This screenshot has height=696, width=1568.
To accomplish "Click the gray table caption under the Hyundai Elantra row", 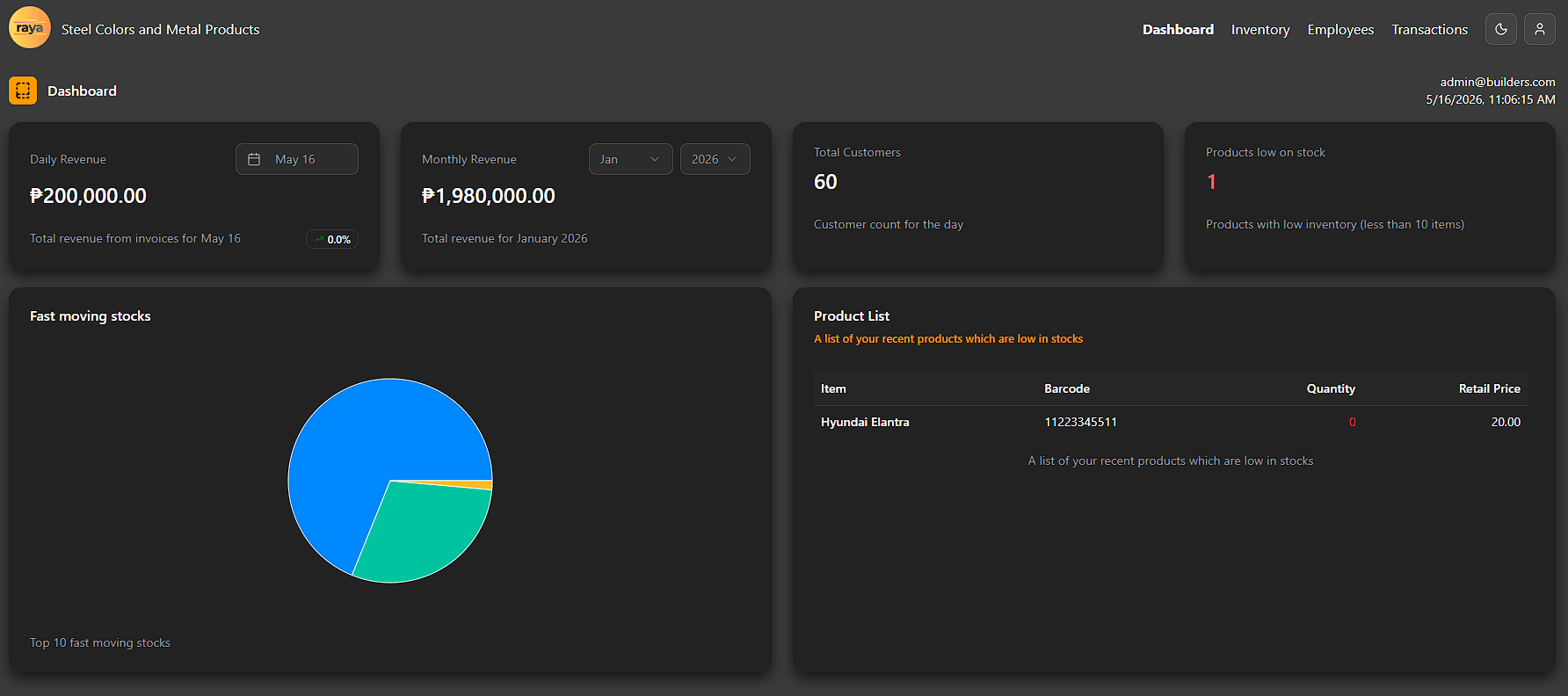I will 1171,460.
